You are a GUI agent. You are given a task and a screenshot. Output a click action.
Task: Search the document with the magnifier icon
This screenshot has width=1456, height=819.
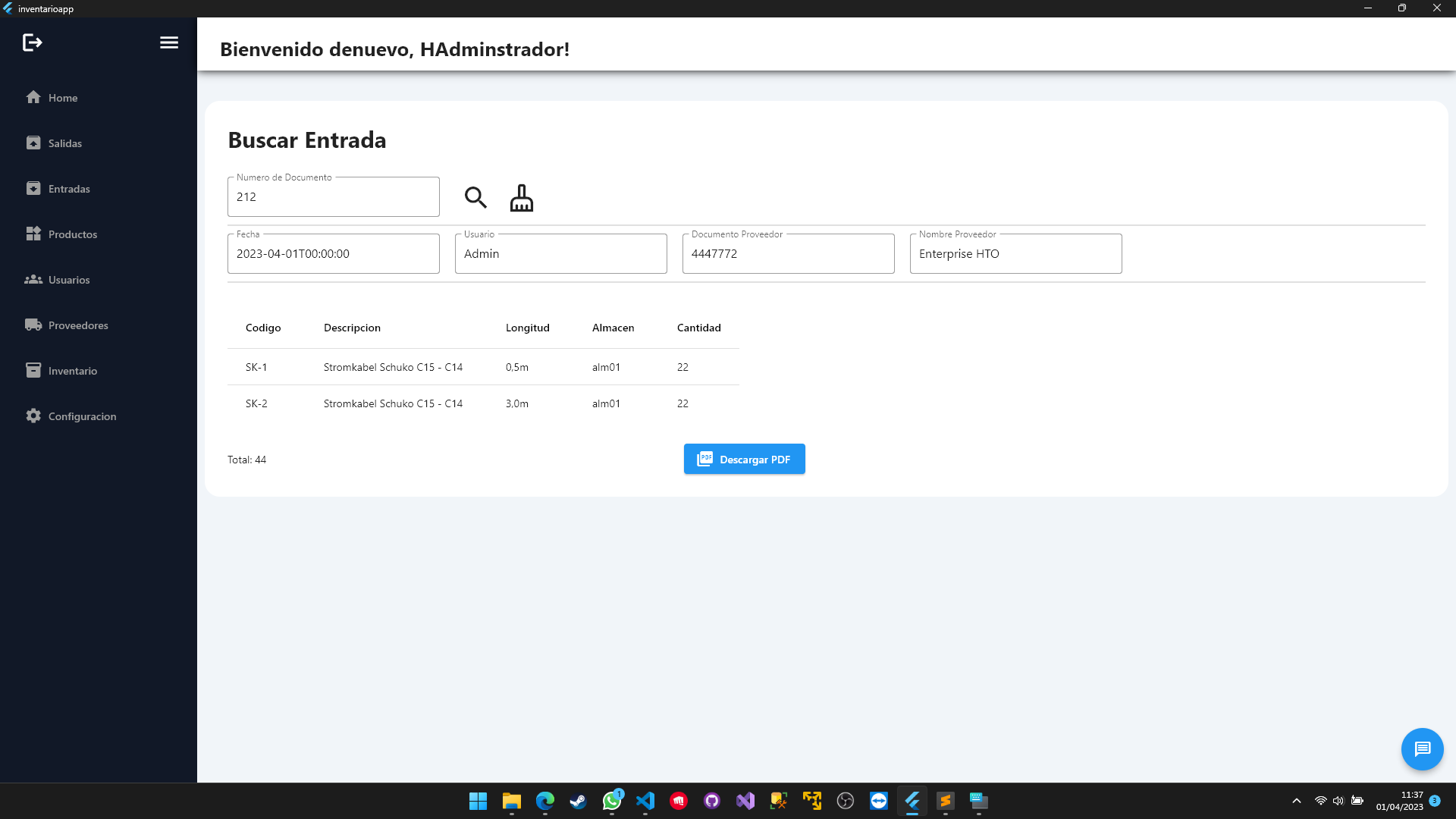pyautogui.click(x=475, y=197)
